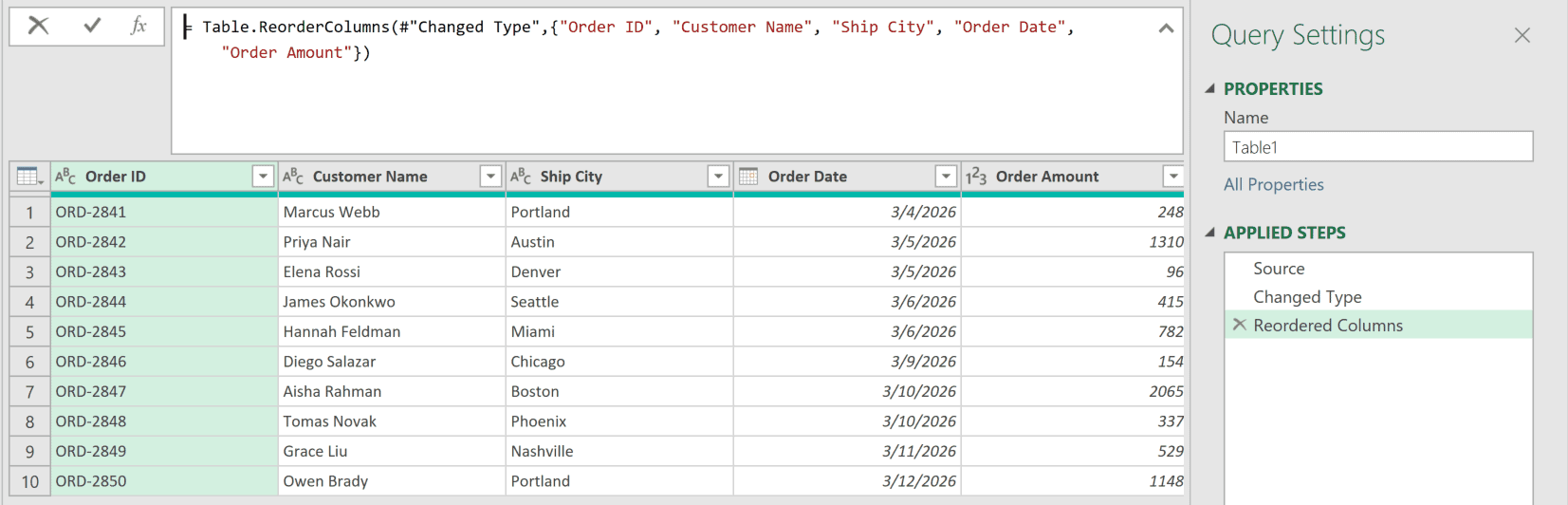Select the Reordered Columns applied step

1378,325
